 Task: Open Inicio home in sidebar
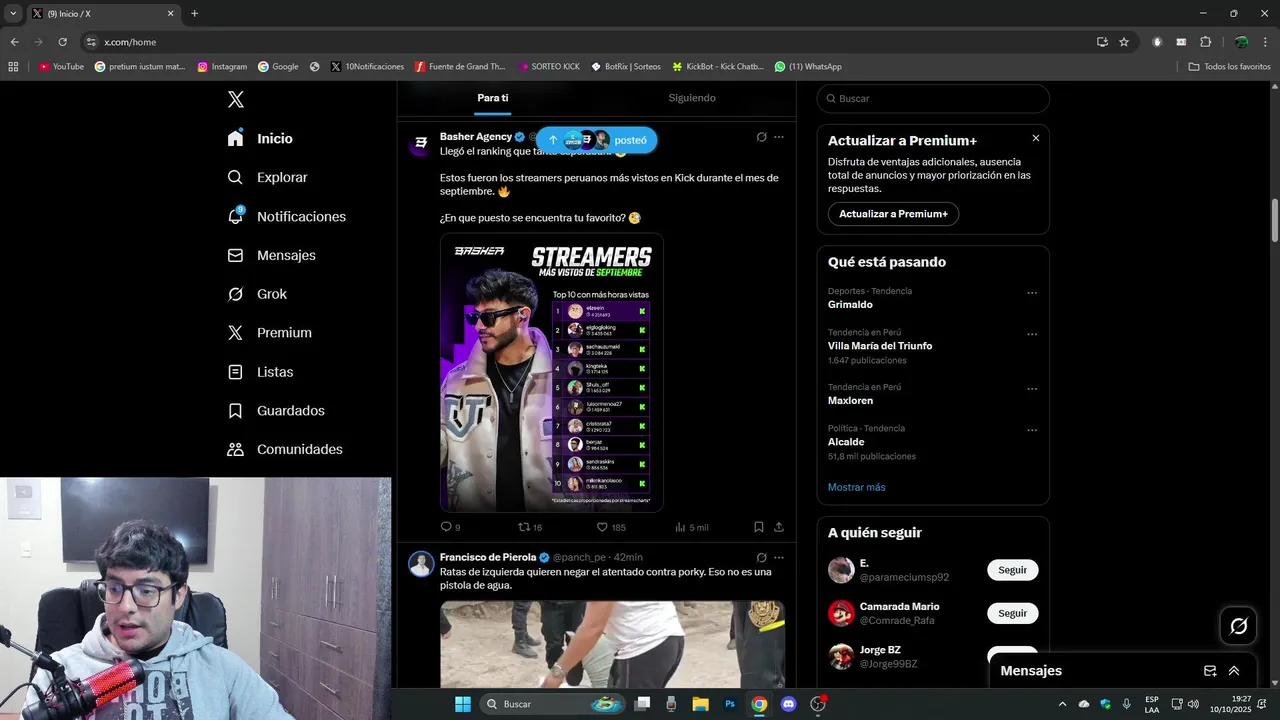click(x=260, y=139)
